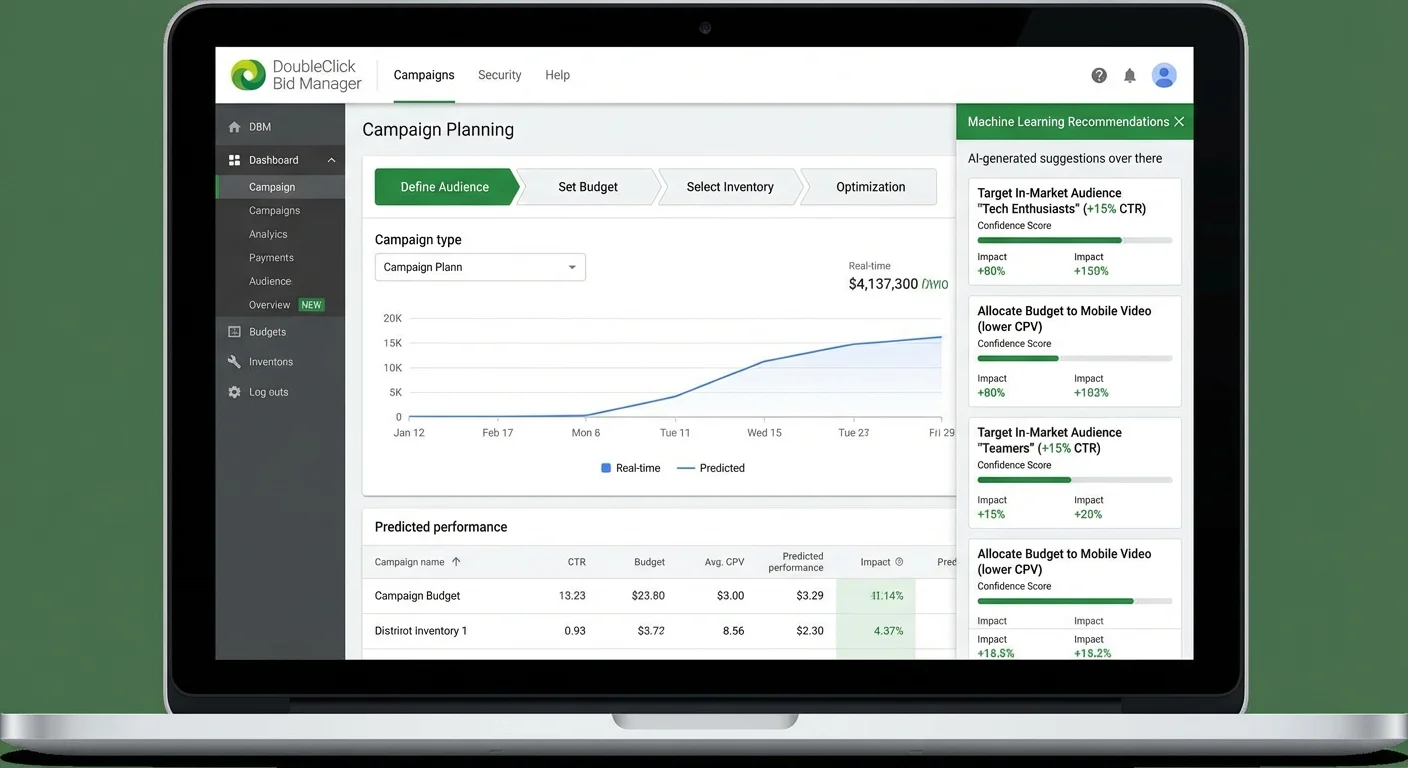Click the 4.37% impact cell
The height and width of the screenshot is (768, 1408).
(888, 631)
